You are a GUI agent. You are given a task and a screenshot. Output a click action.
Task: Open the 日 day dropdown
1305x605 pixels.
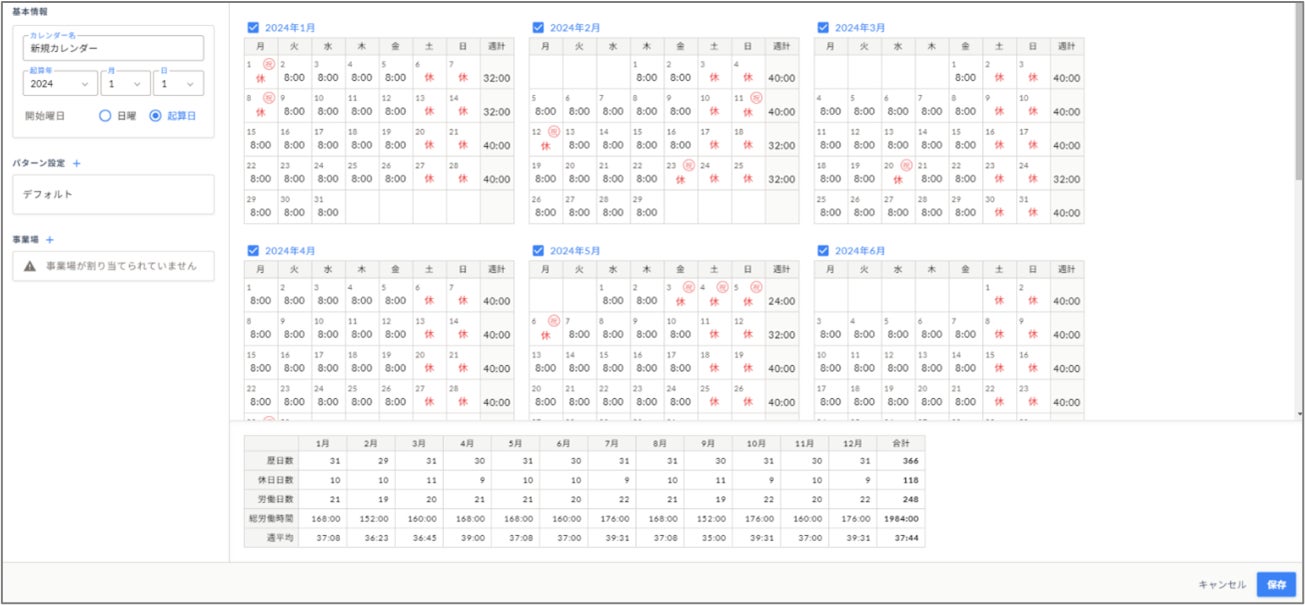[x=179, y=84]
